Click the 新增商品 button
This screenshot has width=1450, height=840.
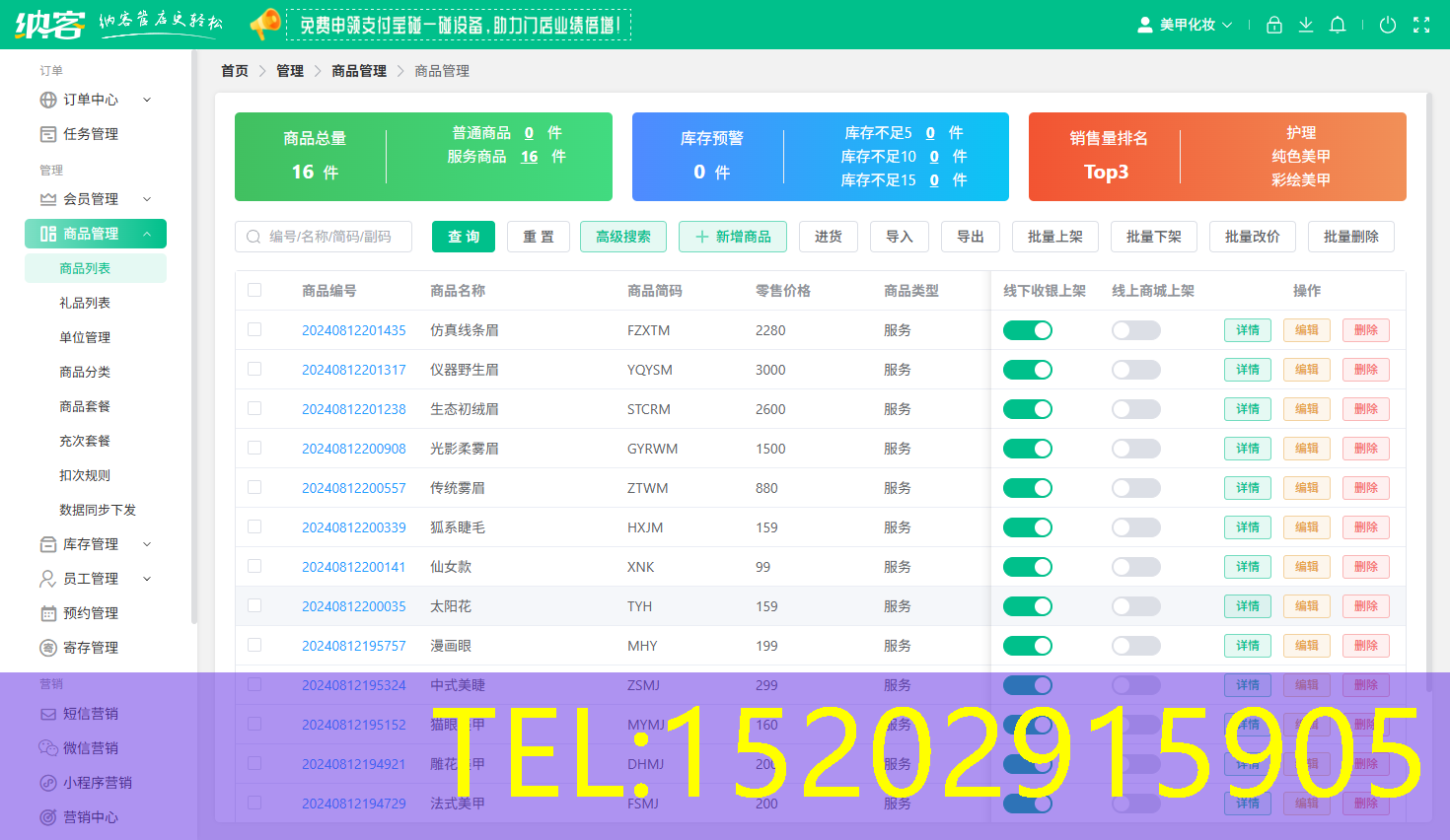click(x=733, y=237)
